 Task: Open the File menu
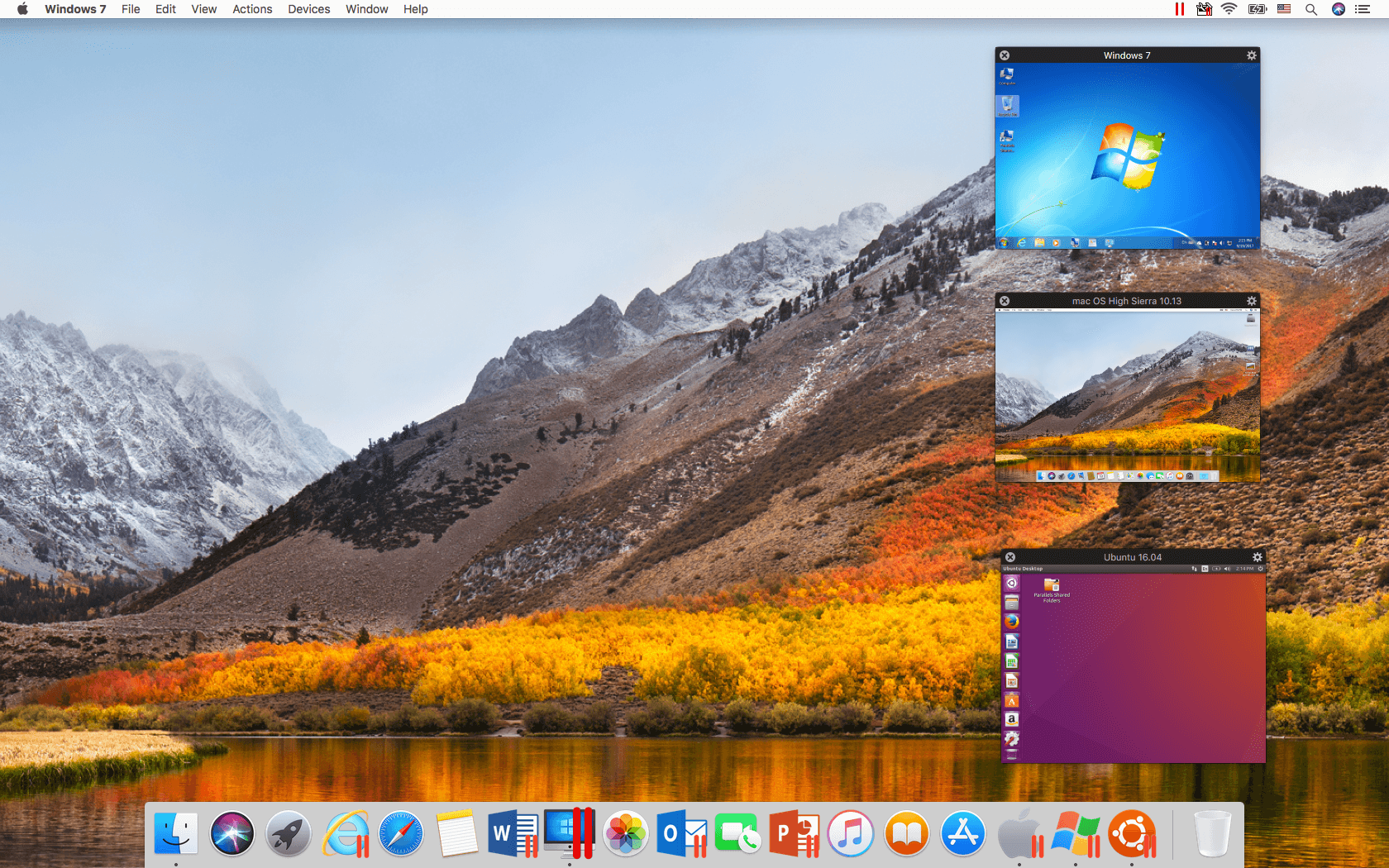pos(131,9)
